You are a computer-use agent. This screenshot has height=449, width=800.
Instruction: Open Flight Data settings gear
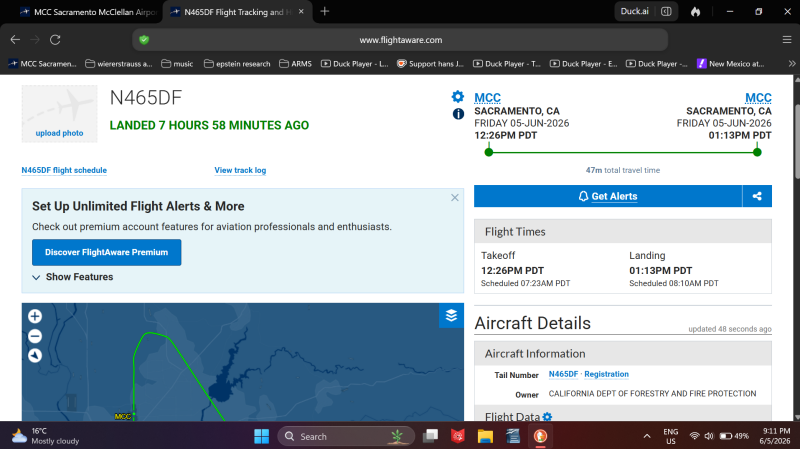pos(547,417)
